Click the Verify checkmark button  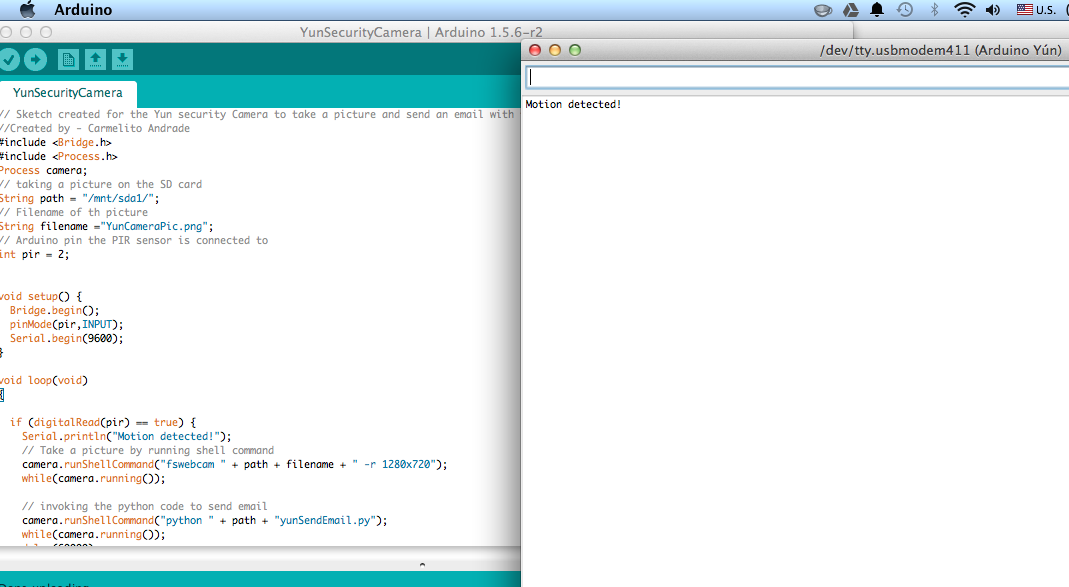click(8, 60)
